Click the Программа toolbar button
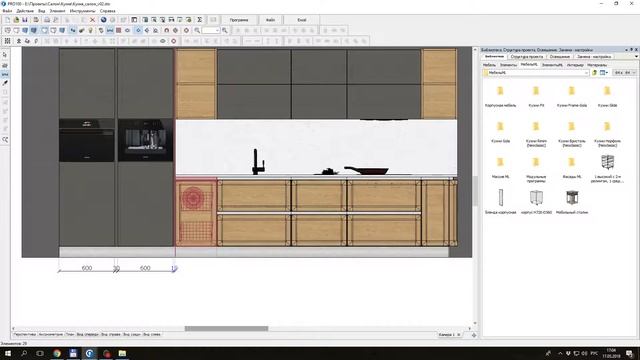Screen dimensions: 640x360 click(x=239, y=20)
